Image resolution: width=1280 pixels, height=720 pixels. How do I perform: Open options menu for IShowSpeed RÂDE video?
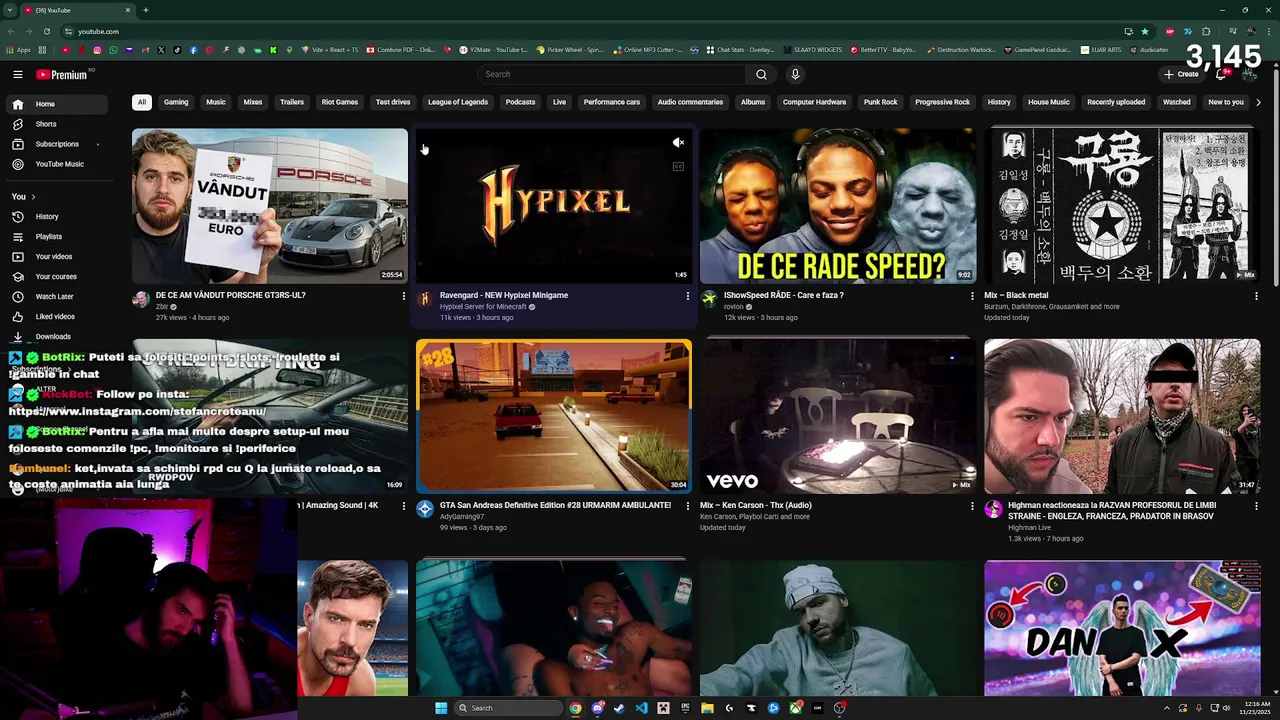pos(972,296)
